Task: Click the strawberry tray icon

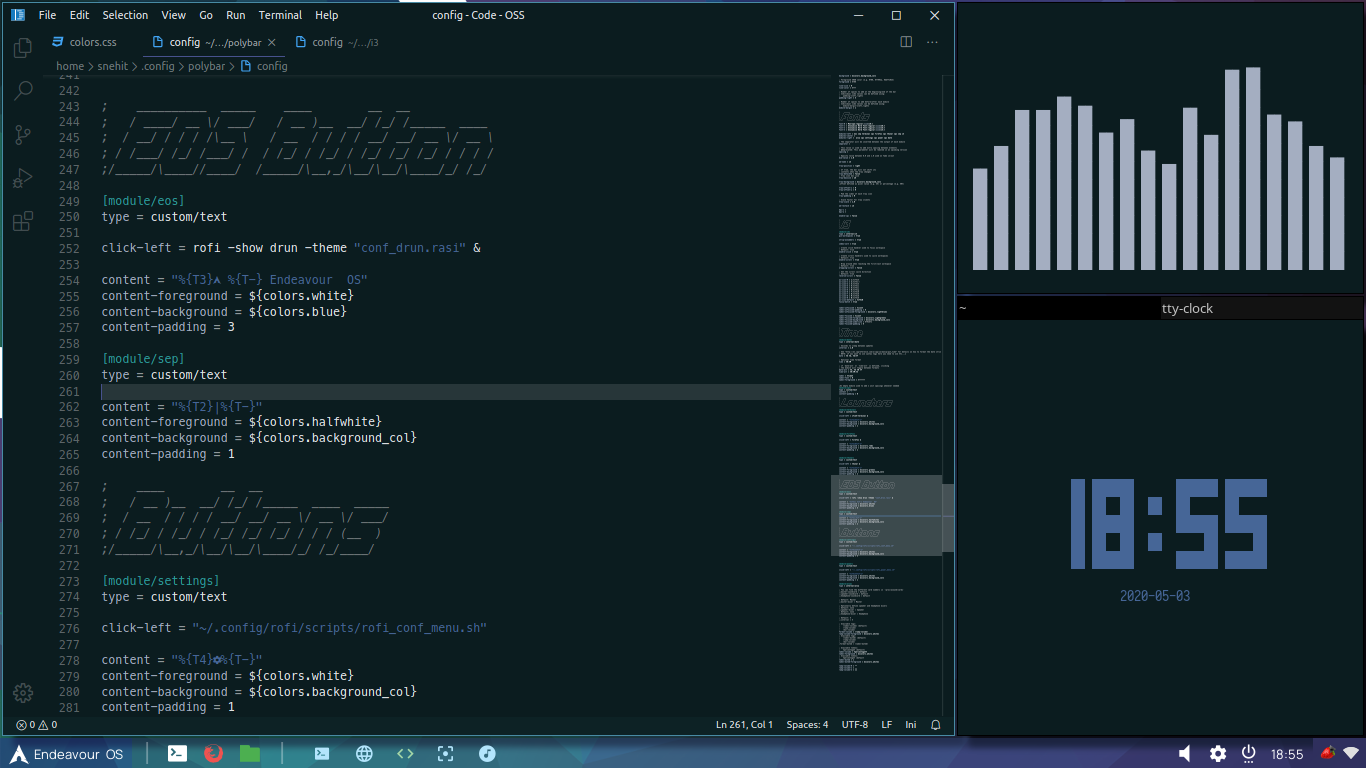Action: tap(1328, 753)
